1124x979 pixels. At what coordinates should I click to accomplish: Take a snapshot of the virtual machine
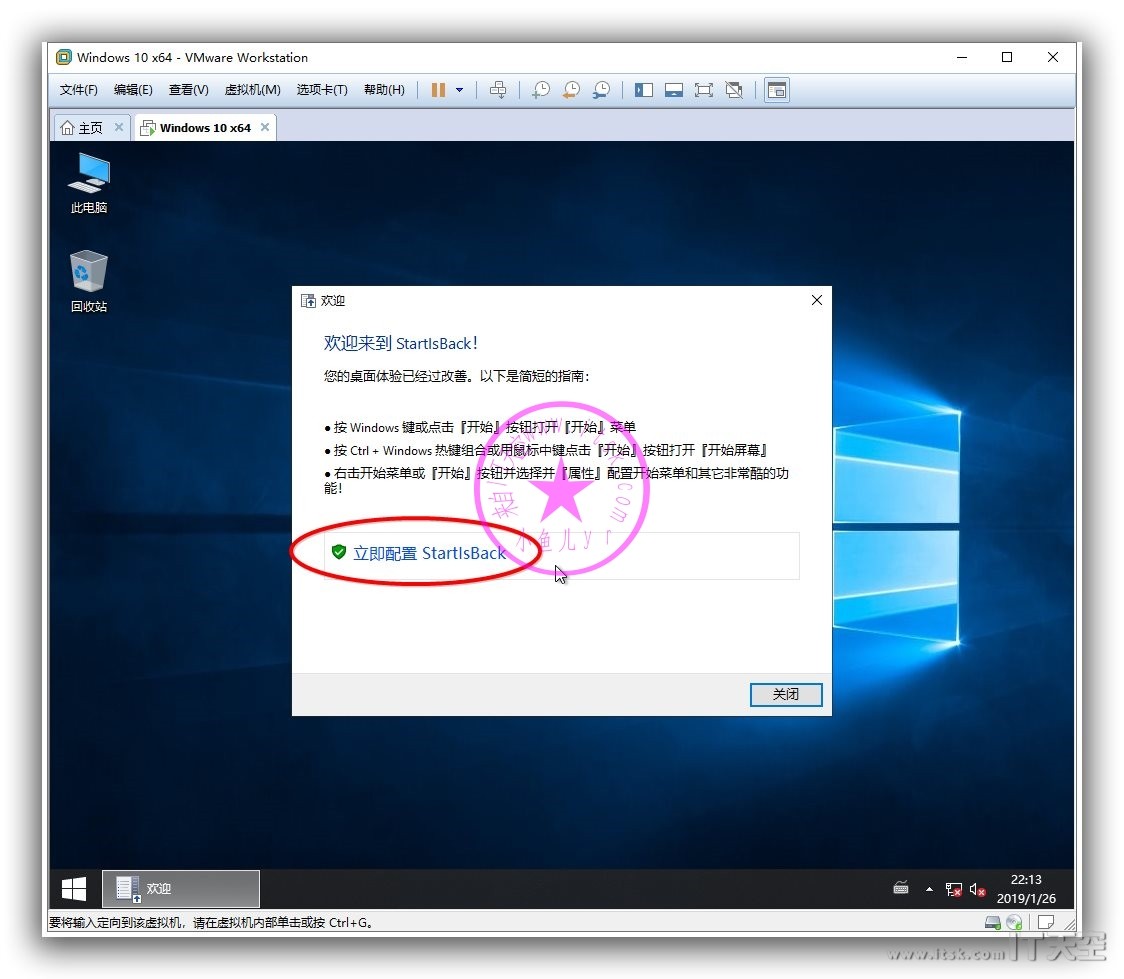(541, 90)
